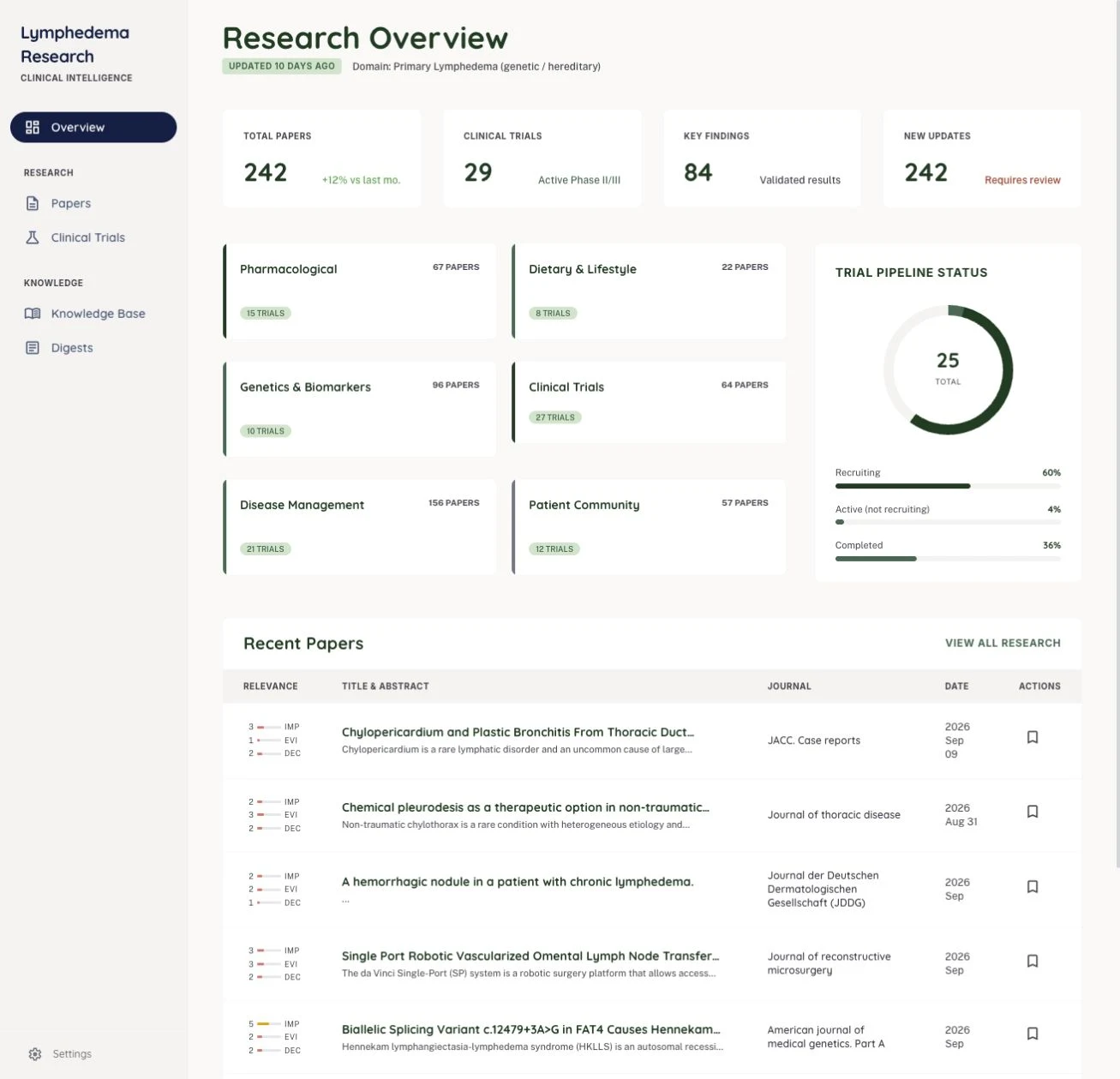1120x1079 pixels.
Task: Click the '27 TRIALS' tag on Clinical Trials card
Action: click(555, 417)
